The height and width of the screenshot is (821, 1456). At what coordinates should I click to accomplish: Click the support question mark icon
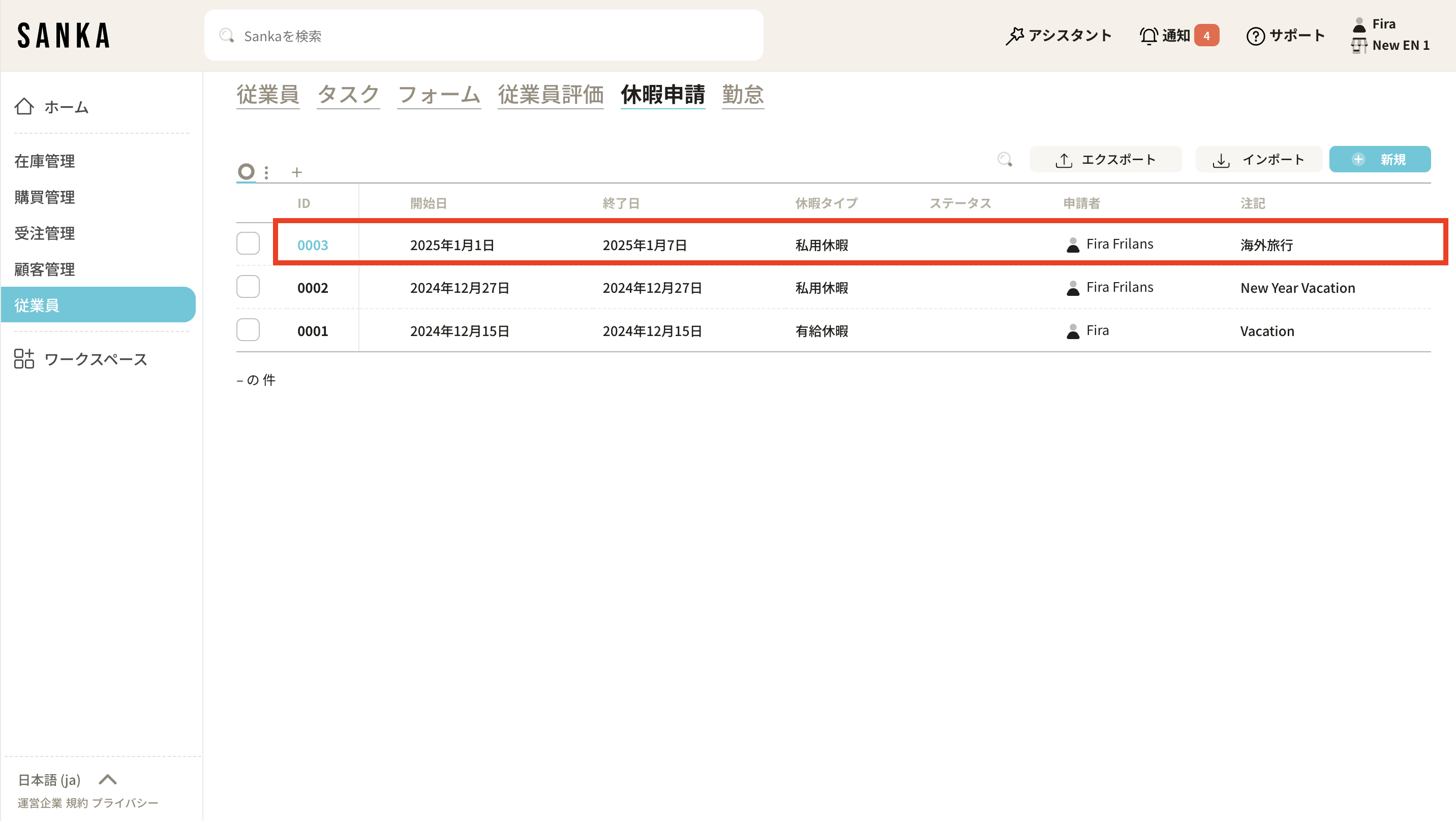point(1255,36)
